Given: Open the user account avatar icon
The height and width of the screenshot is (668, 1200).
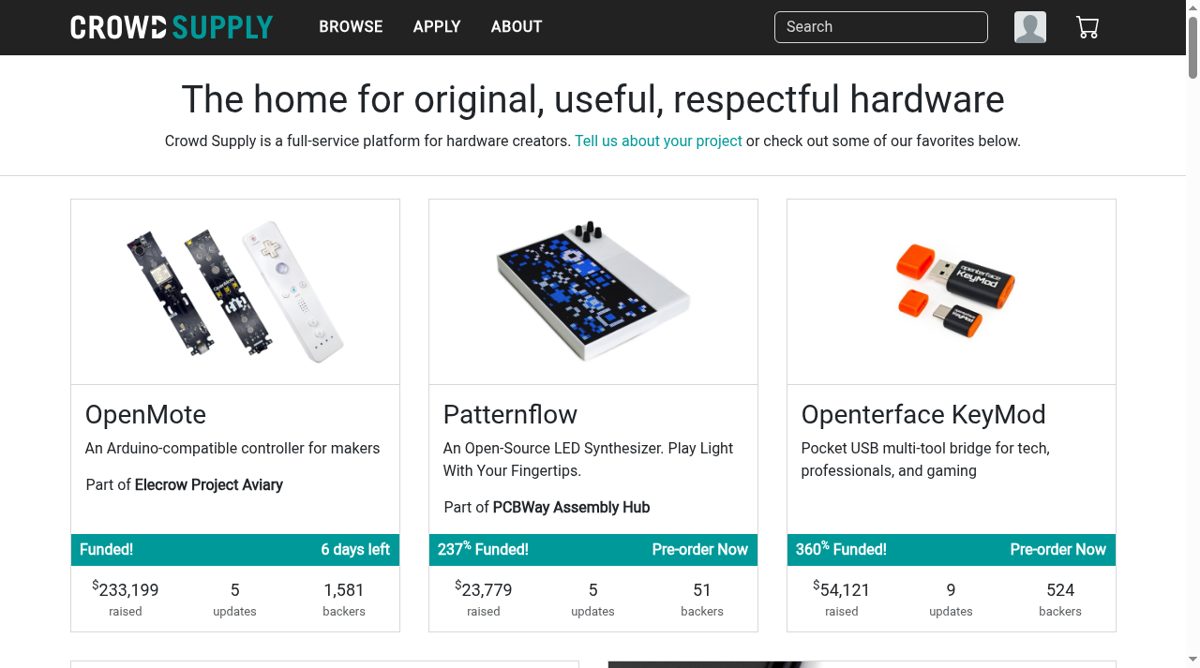Looking at the screenshot, I should click(x=1030, y=27).
